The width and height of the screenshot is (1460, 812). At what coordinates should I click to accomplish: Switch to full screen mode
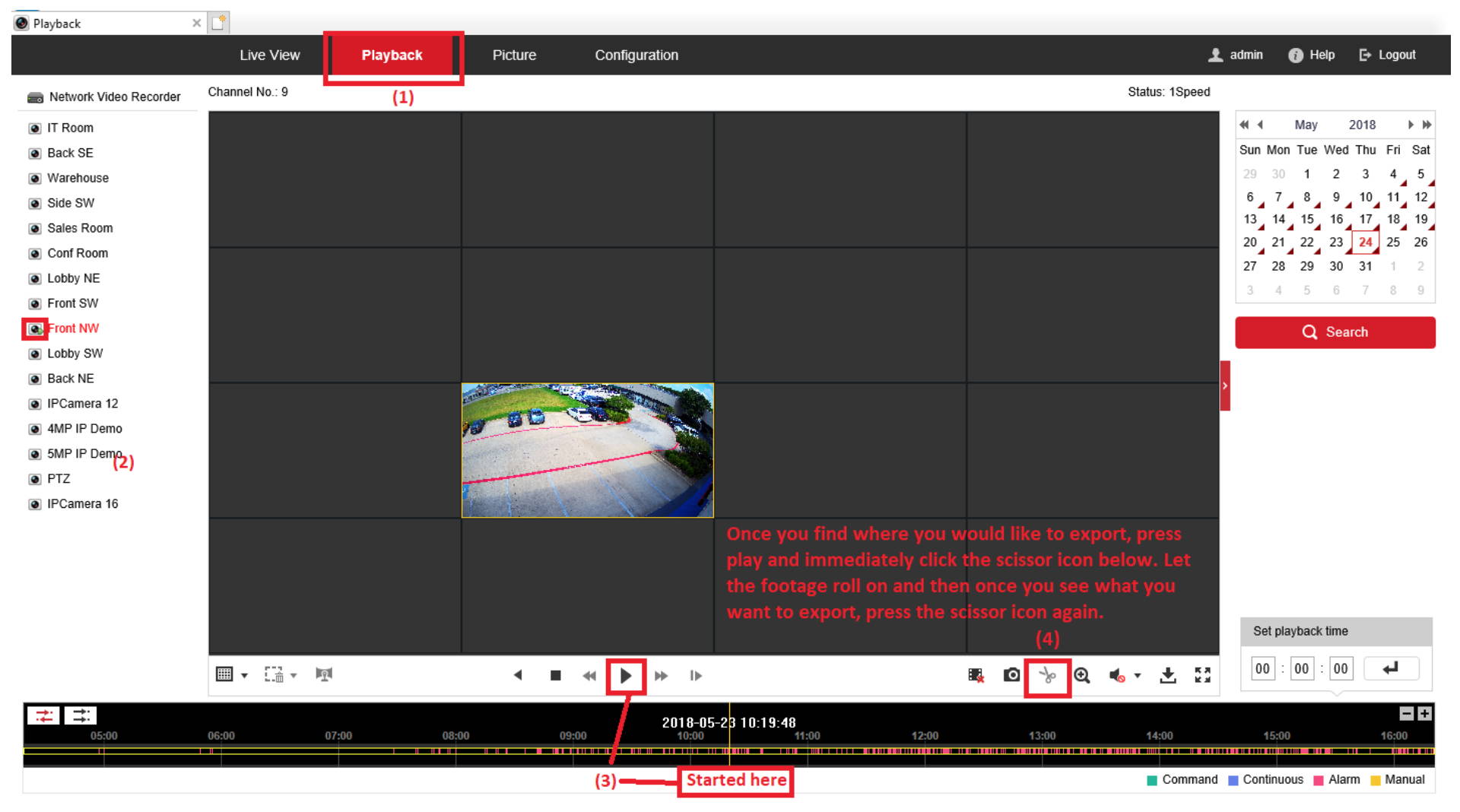(1202, 675)
